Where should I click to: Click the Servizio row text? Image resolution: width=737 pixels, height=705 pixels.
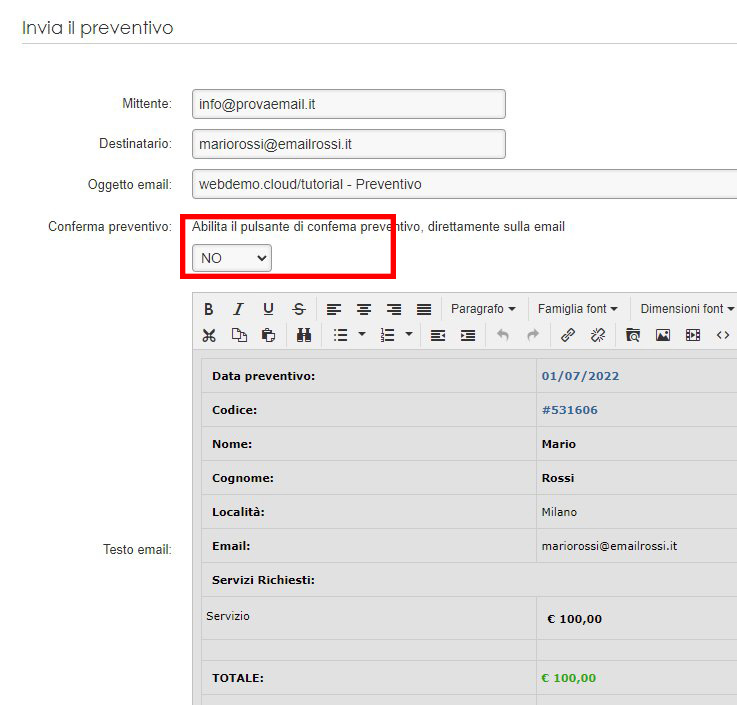(x=227, y=616)
